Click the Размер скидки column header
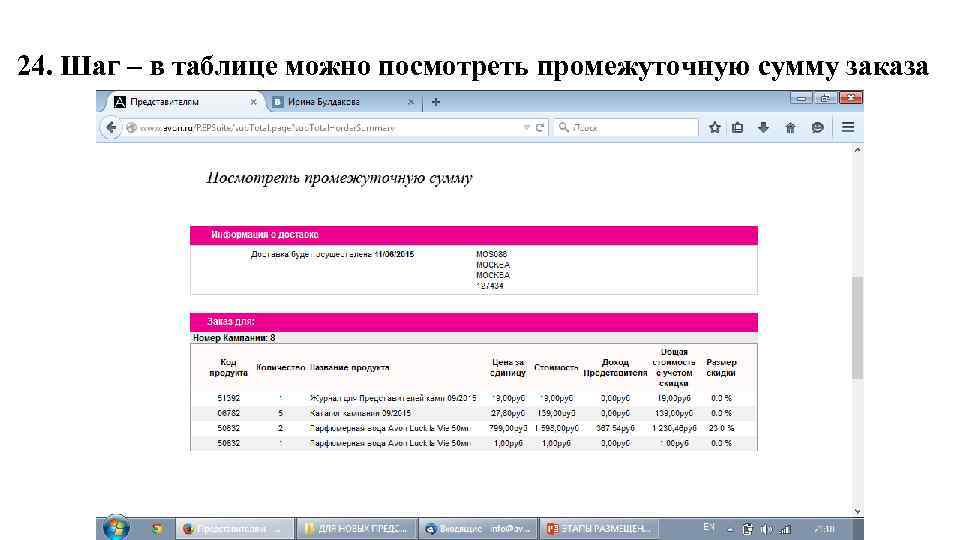960x540 pixels. (x=721, y=367)
